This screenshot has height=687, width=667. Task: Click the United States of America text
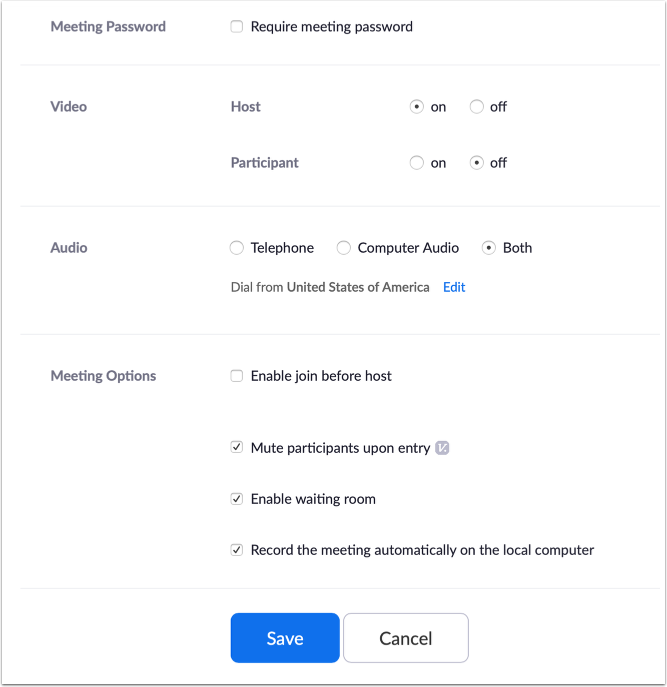click(x=358, y=287)
